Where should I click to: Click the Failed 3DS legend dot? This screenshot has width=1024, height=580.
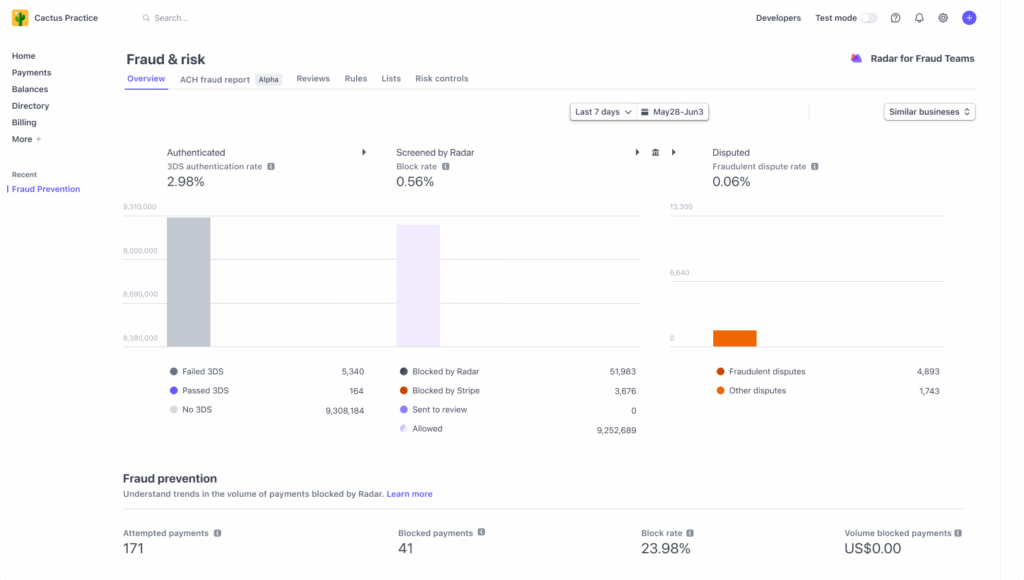174,372
